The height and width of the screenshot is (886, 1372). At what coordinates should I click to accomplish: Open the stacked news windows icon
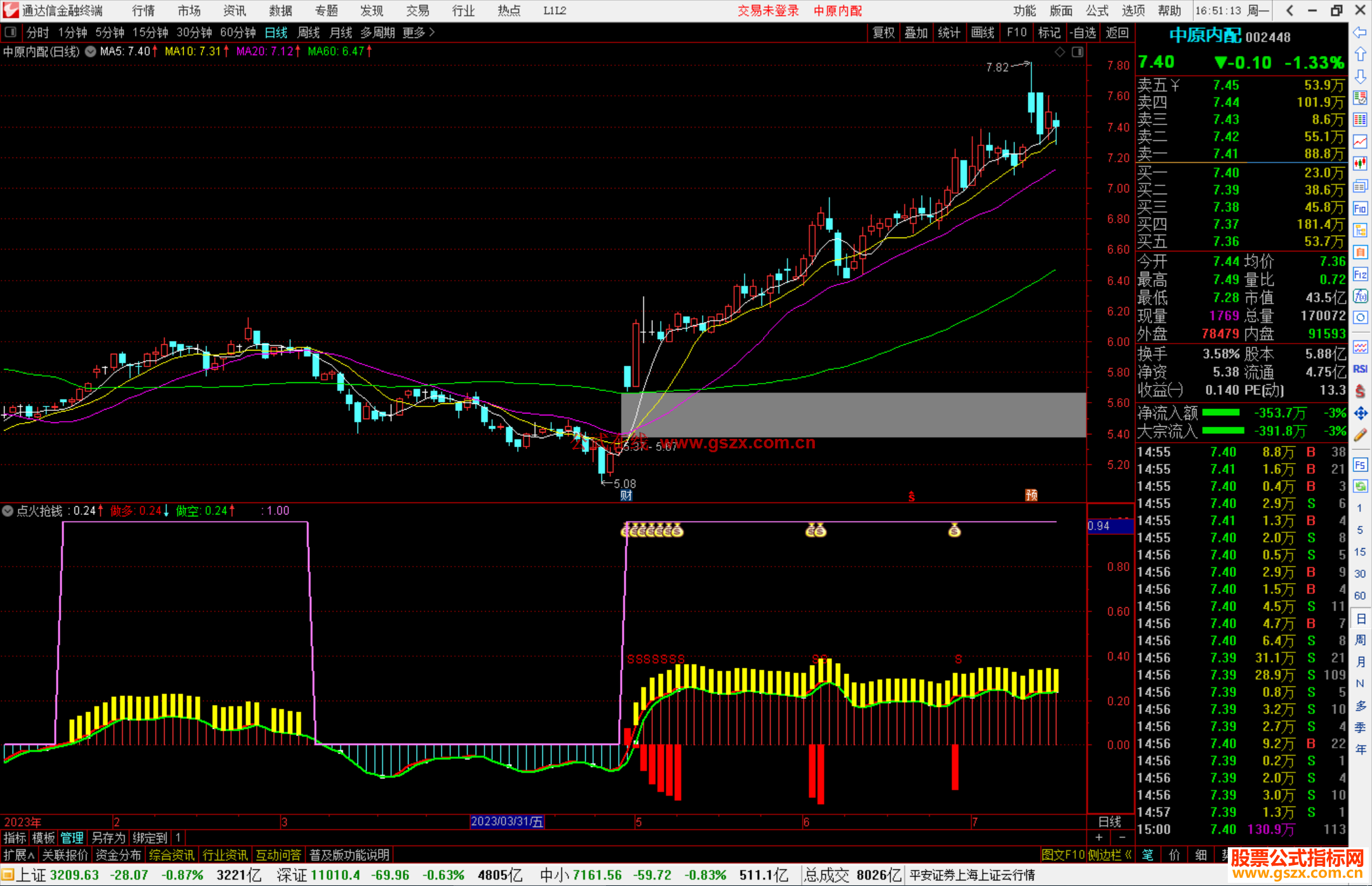1360,186
